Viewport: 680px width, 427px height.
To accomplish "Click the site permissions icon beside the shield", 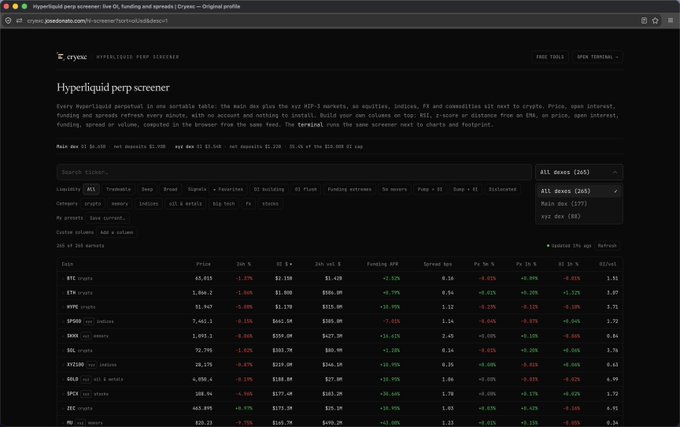I will pos(19,20).
